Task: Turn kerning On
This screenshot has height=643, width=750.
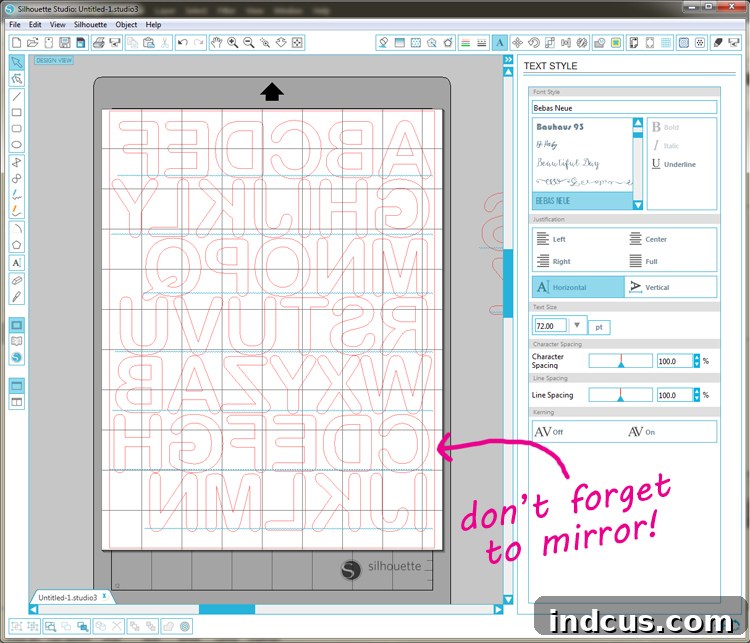Action: tap(641, 432)
